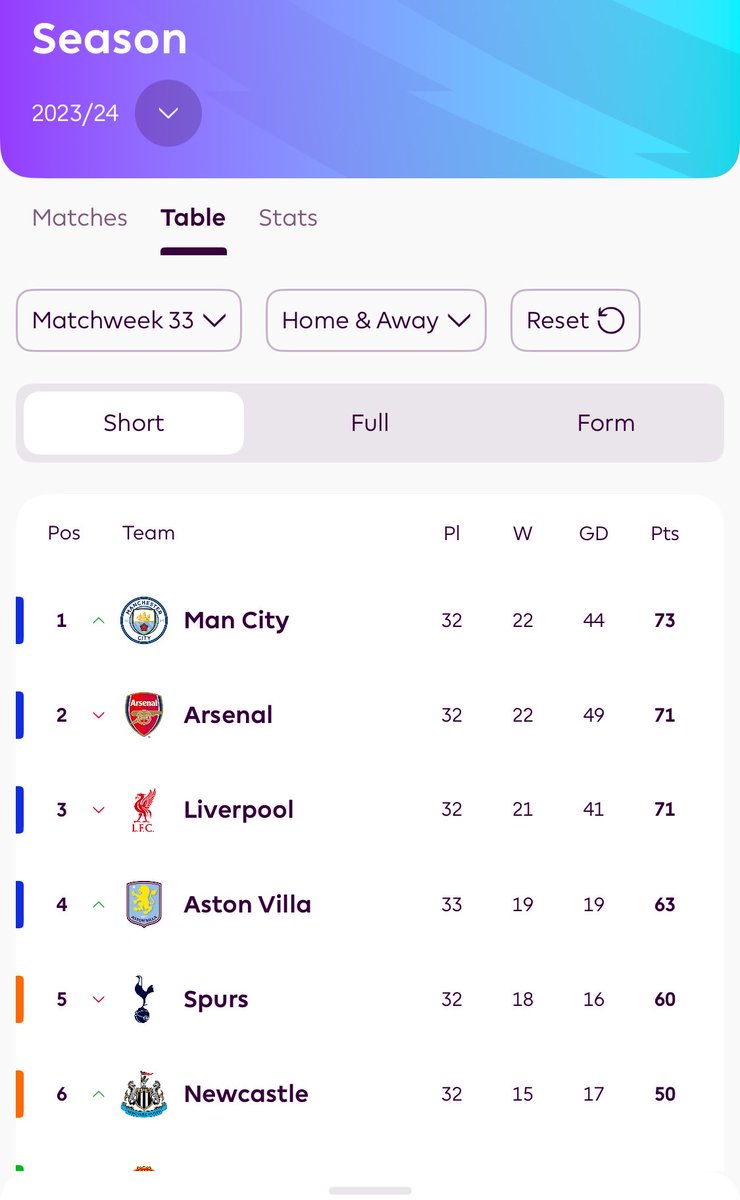Click the red down arrow beside Arsenal
This screenshot has height=1200, width=740.
tap(98, 715)
